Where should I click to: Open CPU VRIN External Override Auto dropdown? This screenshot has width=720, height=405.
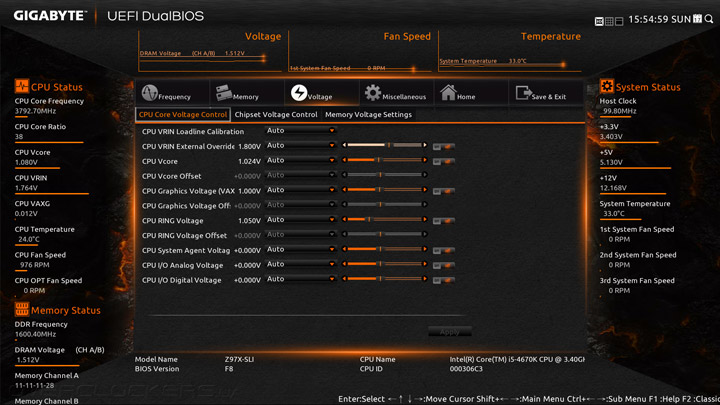[300, 146]
